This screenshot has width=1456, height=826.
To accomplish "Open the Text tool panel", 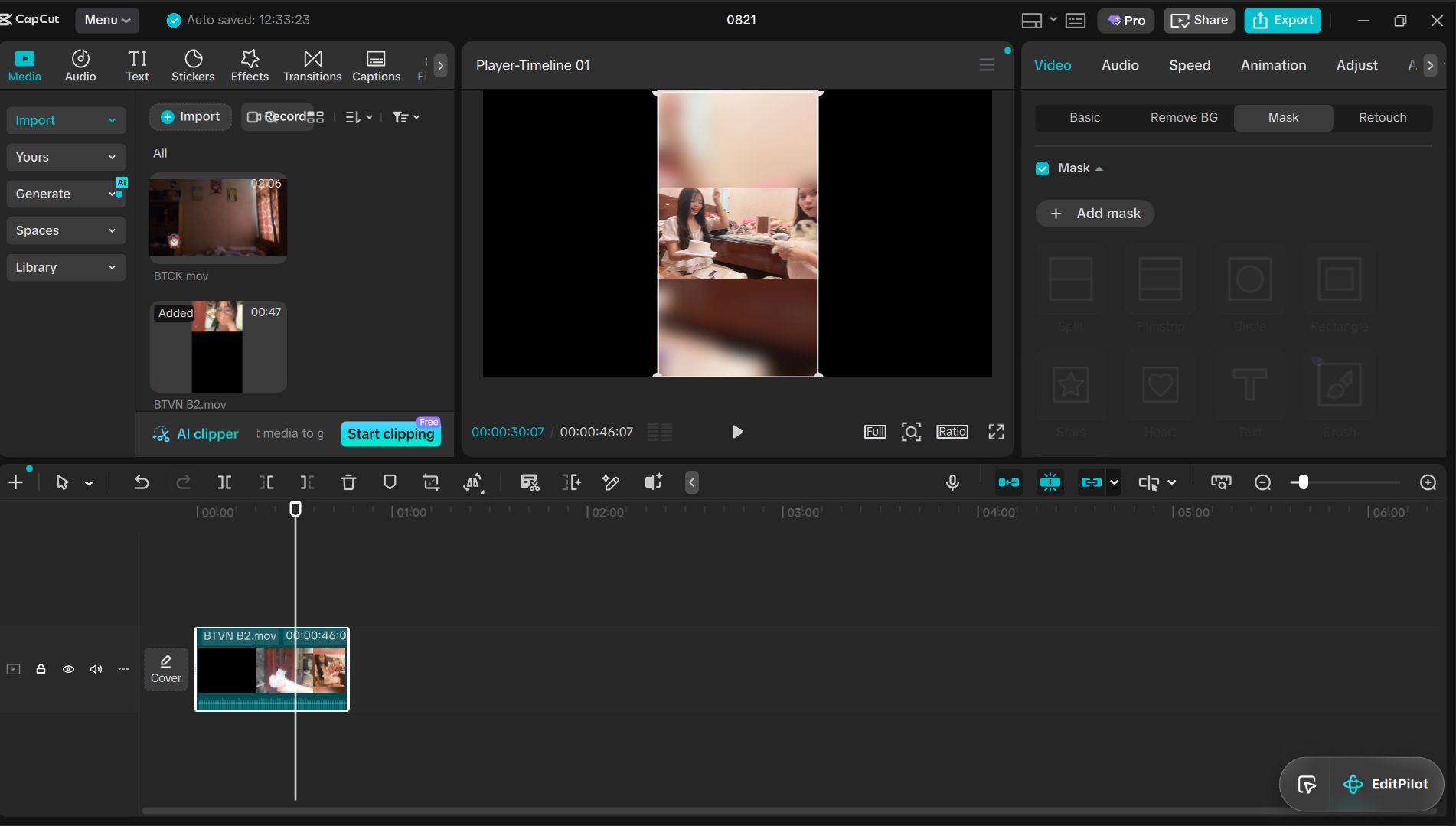I will pos(137,65).
